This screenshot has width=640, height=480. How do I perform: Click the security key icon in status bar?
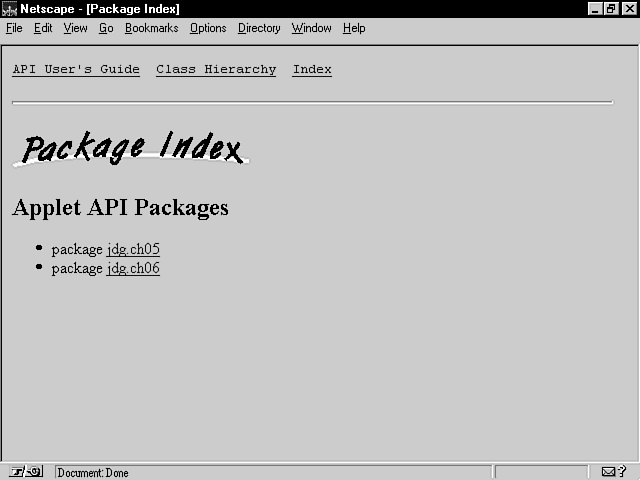point(26,472)
